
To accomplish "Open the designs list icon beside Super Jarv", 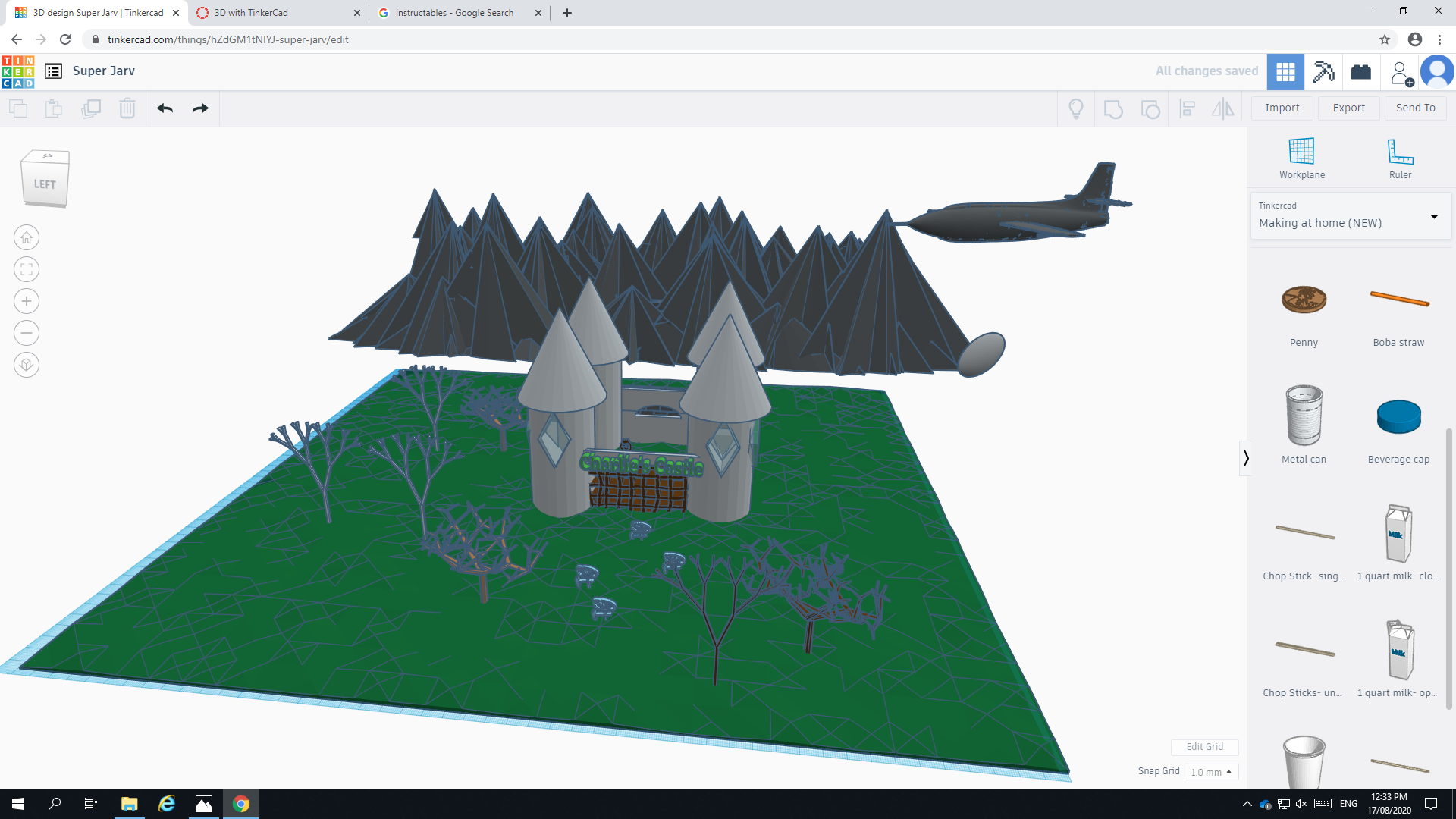I will tap(53, 71).
